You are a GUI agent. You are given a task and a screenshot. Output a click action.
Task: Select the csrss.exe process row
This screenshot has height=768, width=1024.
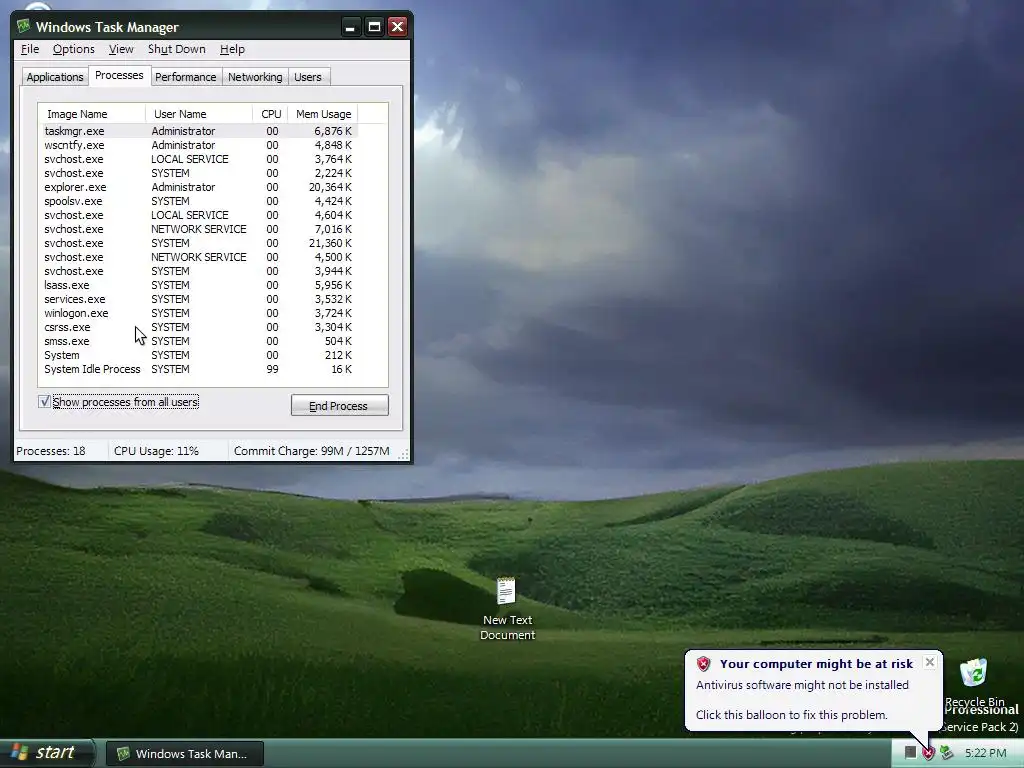point(199,327)
